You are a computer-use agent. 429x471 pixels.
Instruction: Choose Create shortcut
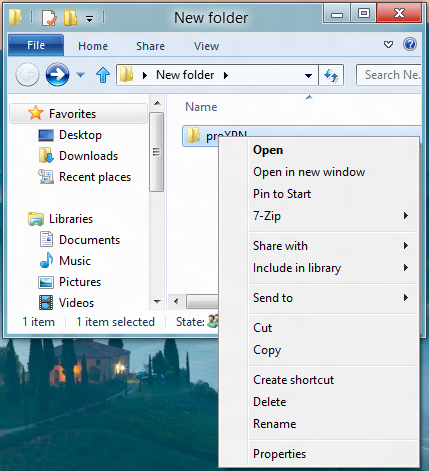[293, 380]
